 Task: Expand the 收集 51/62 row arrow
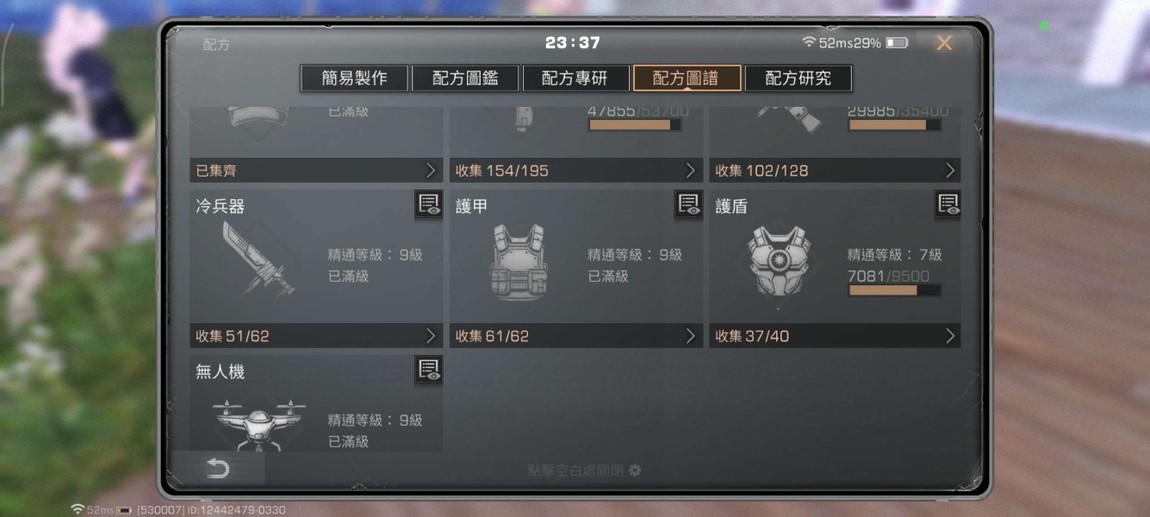click(x=431, y=336)
